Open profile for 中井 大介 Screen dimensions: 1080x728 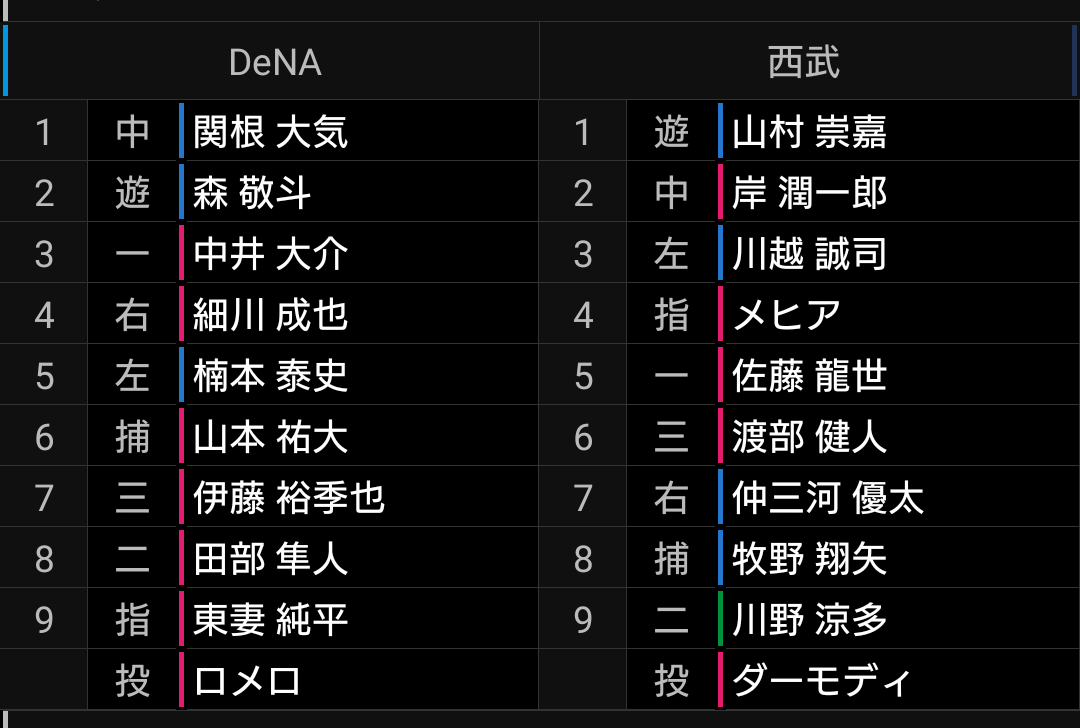(x=270, y=253)
